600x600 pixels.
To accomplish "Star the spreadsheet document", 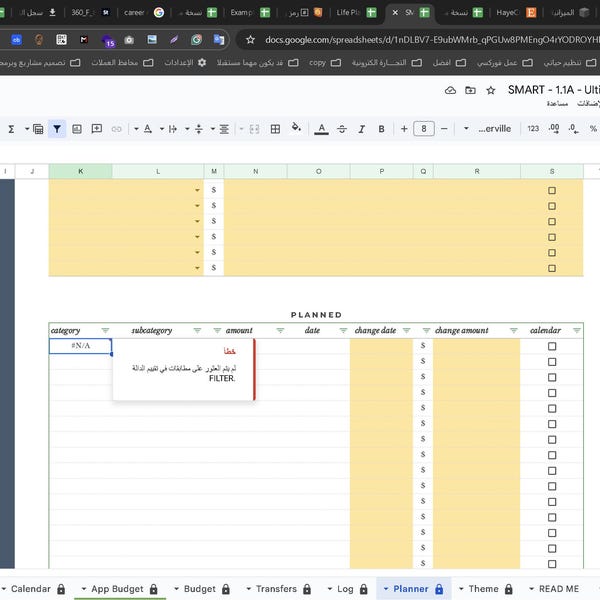I will pos(491,90).
